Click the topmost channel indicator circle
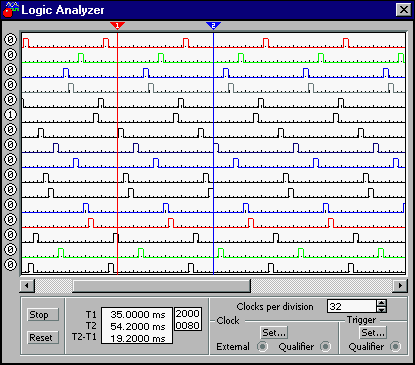The width and height of the screenshot is (415, 365). pyautogui.click(x=10, y=40)
